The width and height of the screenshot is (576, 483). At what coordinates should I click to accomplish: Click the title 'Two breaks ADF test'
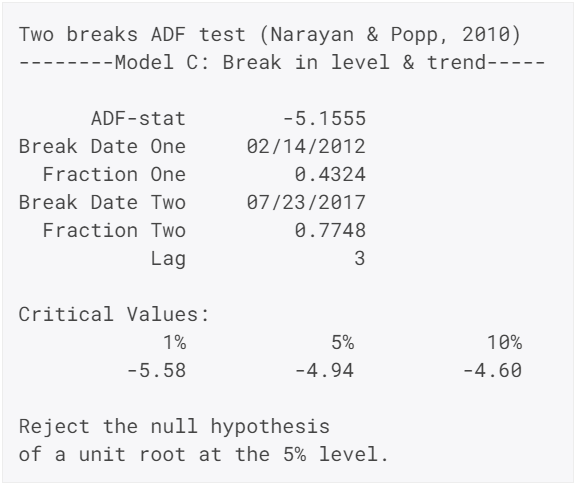(132, 35)
